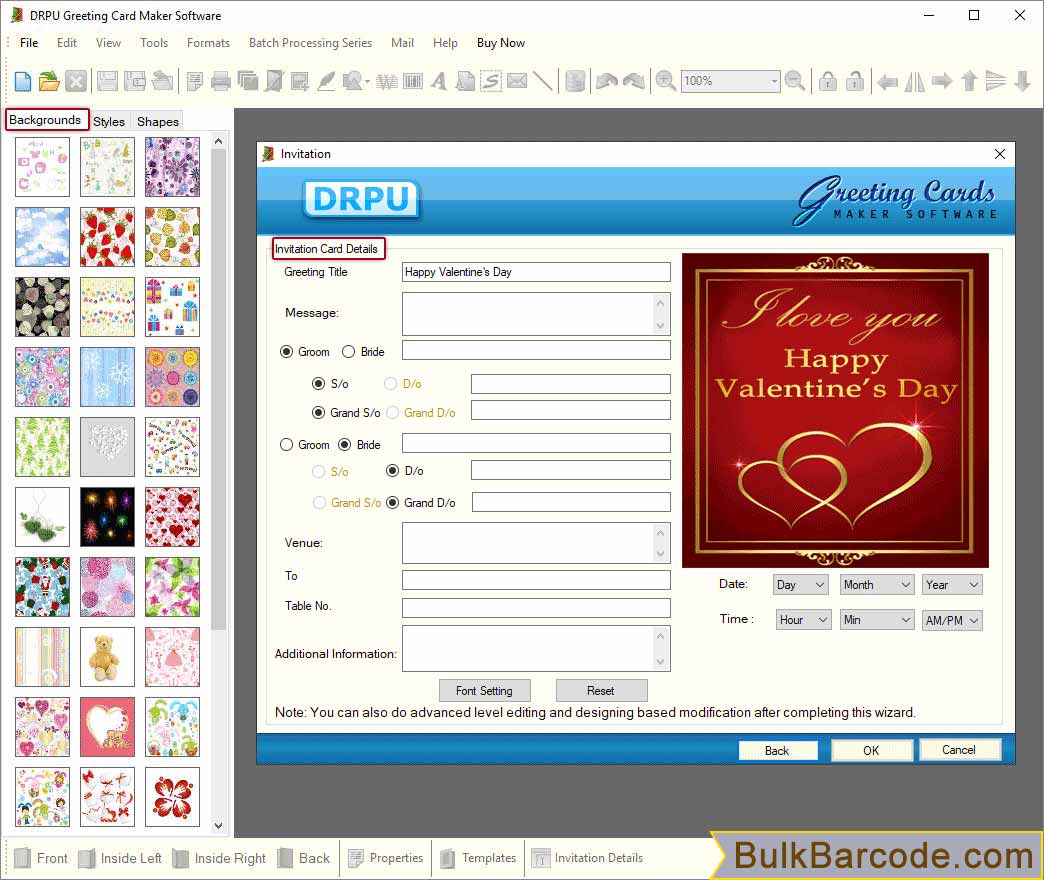Click the move left arrow icon
1044x880 pixels.
pos(887,82)
